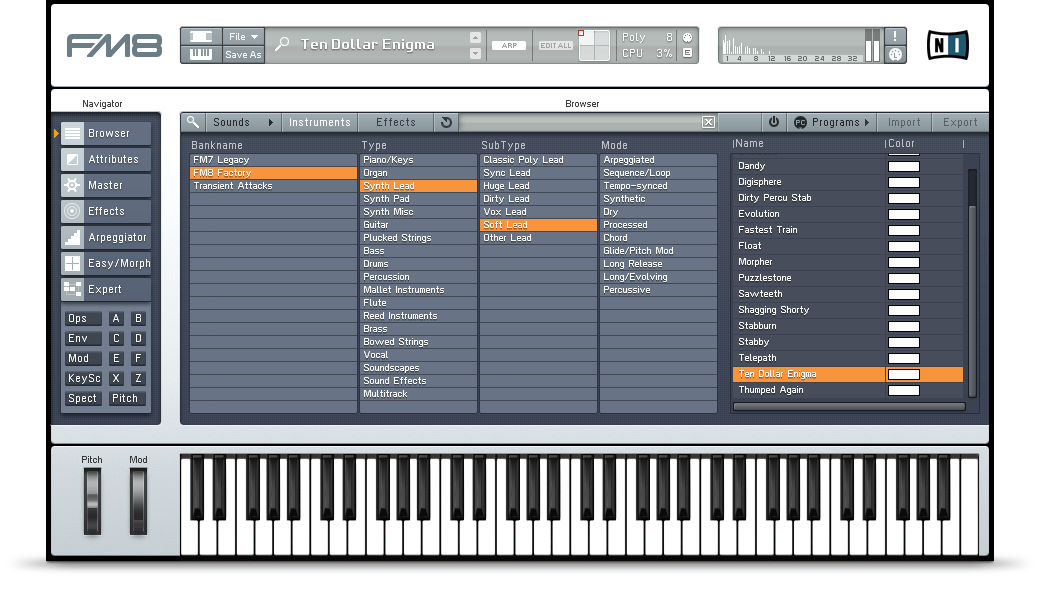
Task: Step to previous preset with up arrow
Action: click(x=476, y=37)
